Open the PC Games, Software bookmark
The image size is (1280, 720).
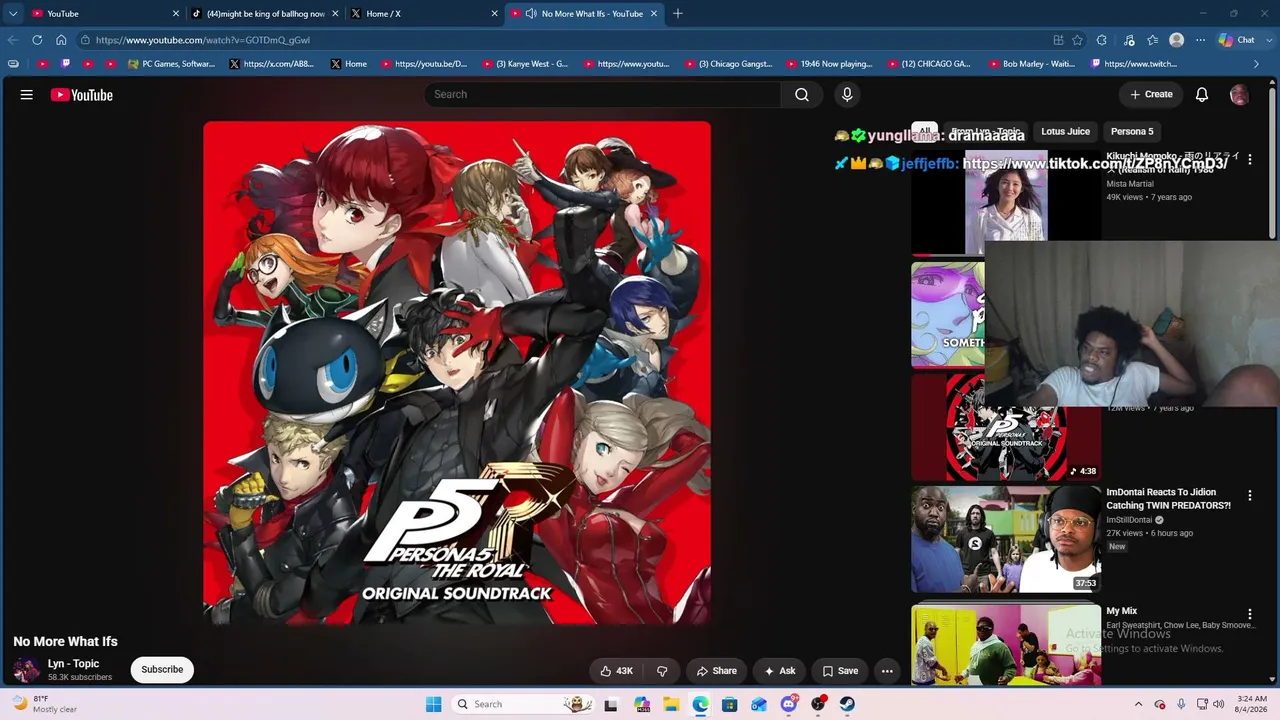(x=172, y=64)
